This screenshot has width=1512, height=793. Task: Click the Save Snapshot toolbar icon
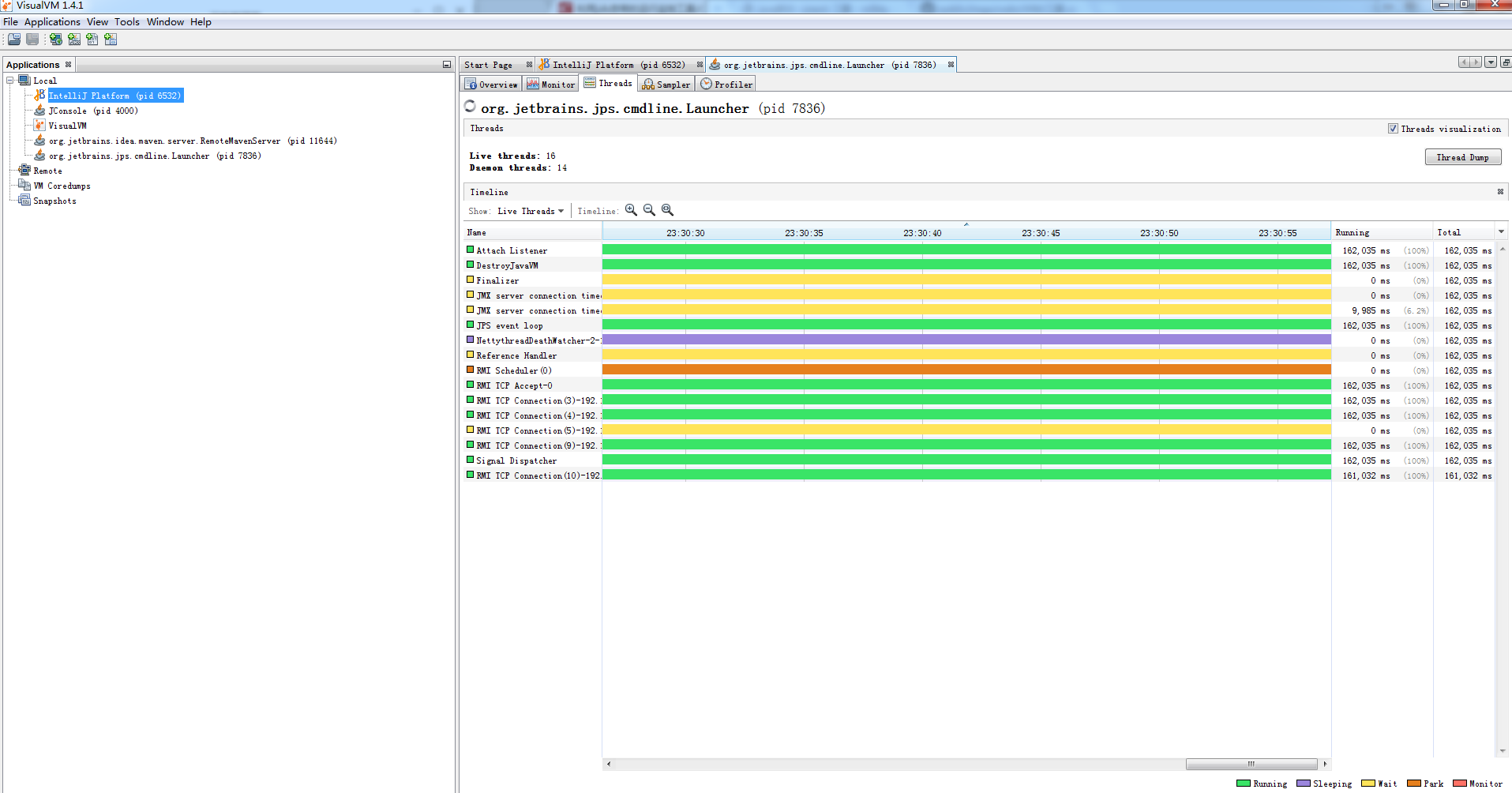click(x=32, y=39)
